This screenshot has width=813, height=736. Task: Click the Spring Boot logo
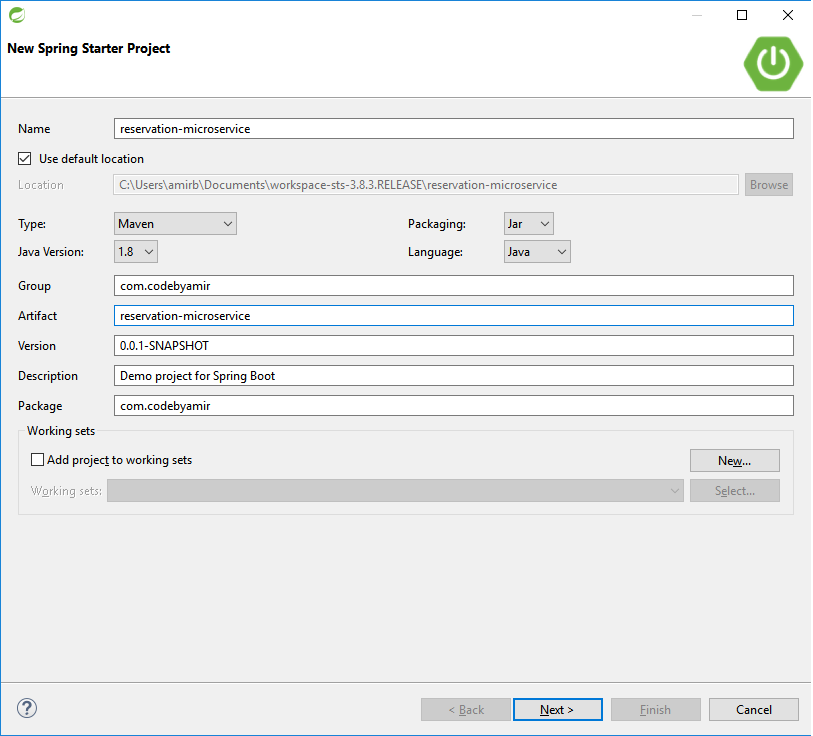pos(772,63)
